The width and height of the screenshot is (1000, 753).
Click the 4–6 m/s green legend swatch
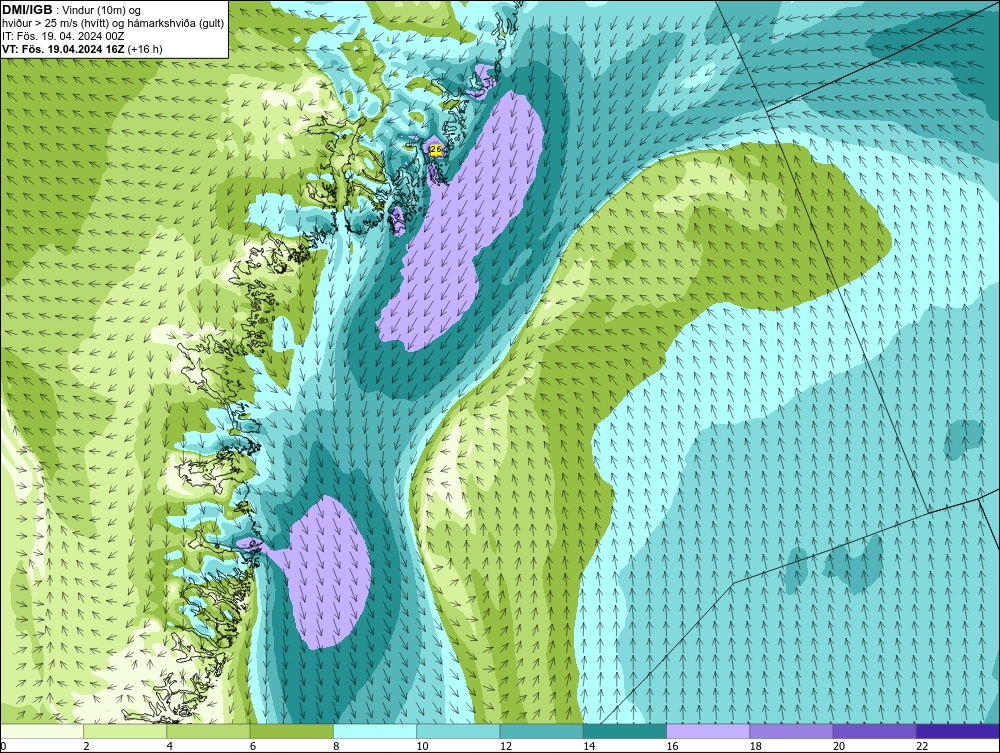coord(209,731)
